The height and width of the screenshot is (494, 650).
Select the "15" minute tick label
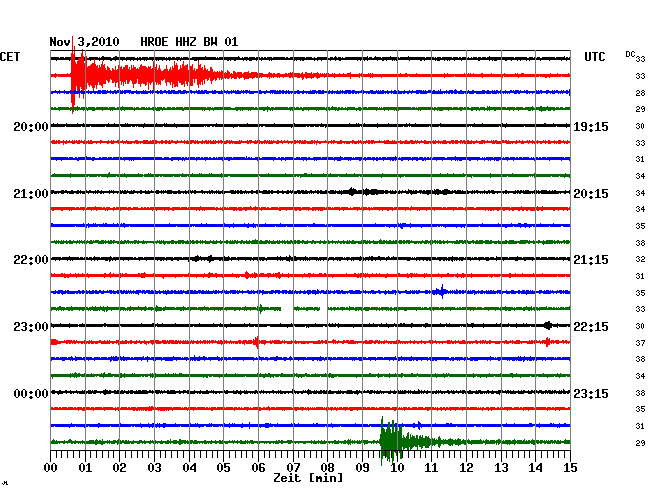[x=570, y=468]
